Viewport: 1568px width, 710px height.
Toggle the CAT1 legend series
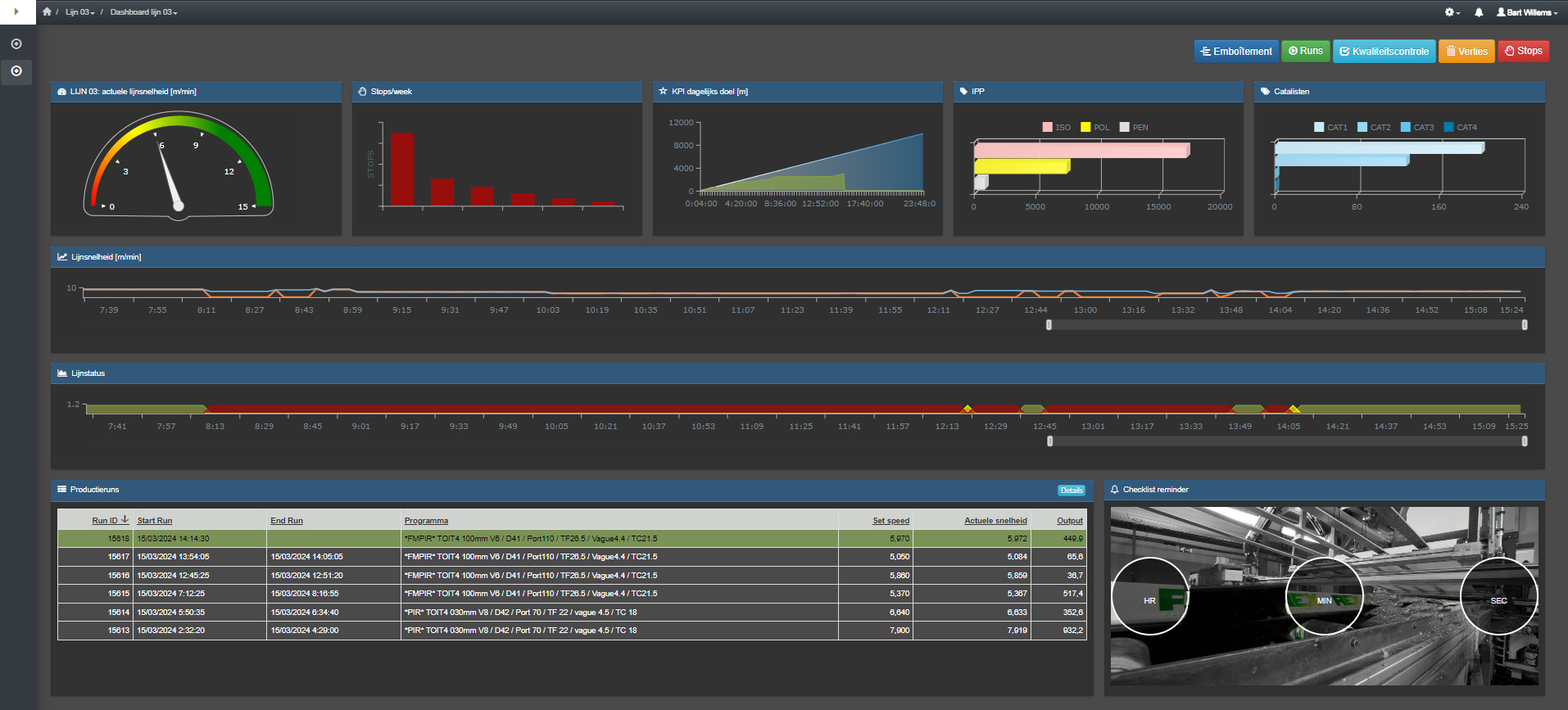click(x=1330, y=127)
